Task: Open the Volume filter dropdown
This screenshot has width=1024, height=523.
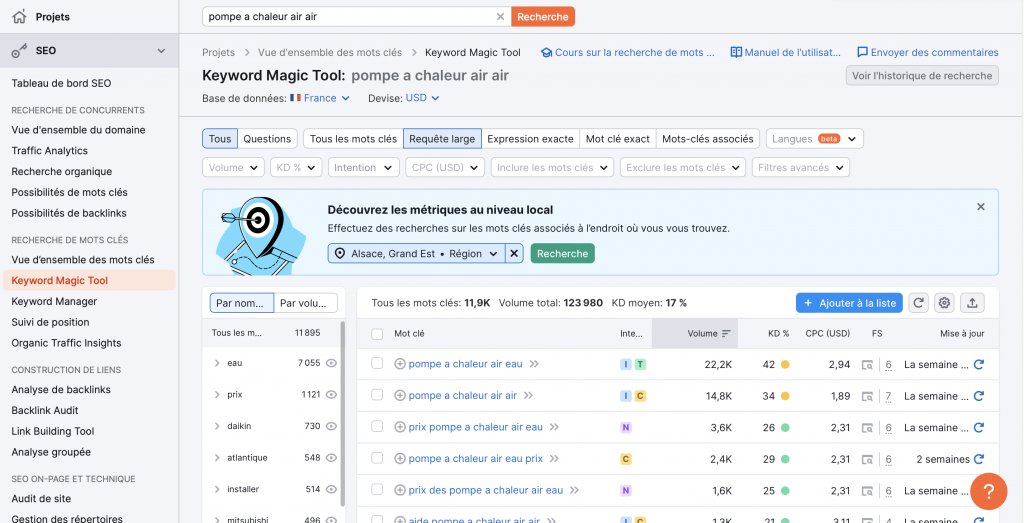Action: click(x=233, y=168)
